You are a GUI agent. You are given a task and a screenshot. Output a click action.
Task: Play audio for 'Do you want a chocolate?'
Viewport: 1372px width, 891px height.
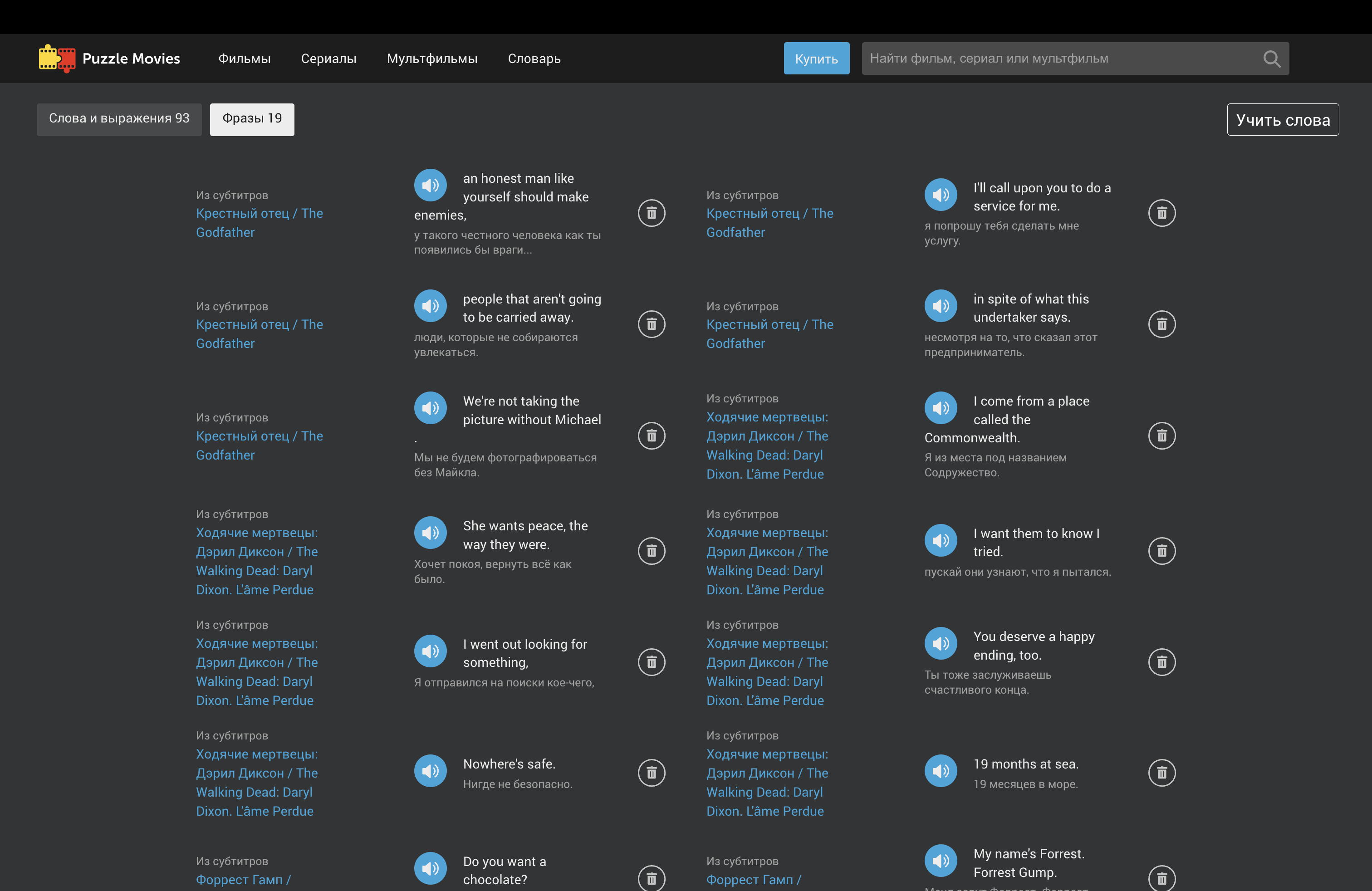(x=430, y=868)
